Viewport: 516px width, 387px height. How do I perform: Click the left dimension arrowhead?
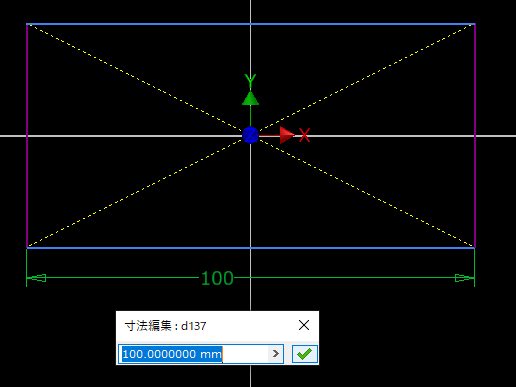[37, 278]
